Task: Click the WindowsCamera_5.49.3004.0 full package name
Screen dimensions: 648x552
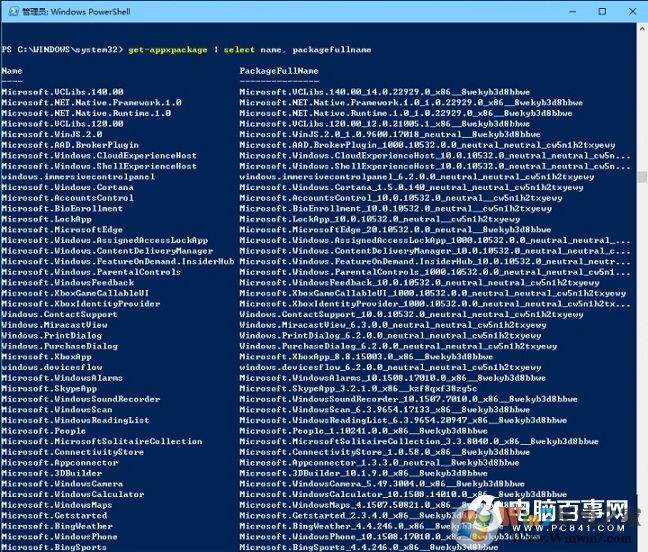Action: coord(382,484)
